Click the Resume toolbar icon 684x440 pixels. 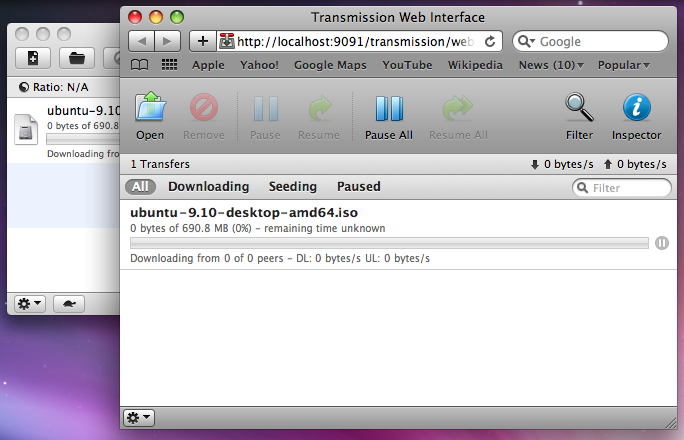point(319,108)
